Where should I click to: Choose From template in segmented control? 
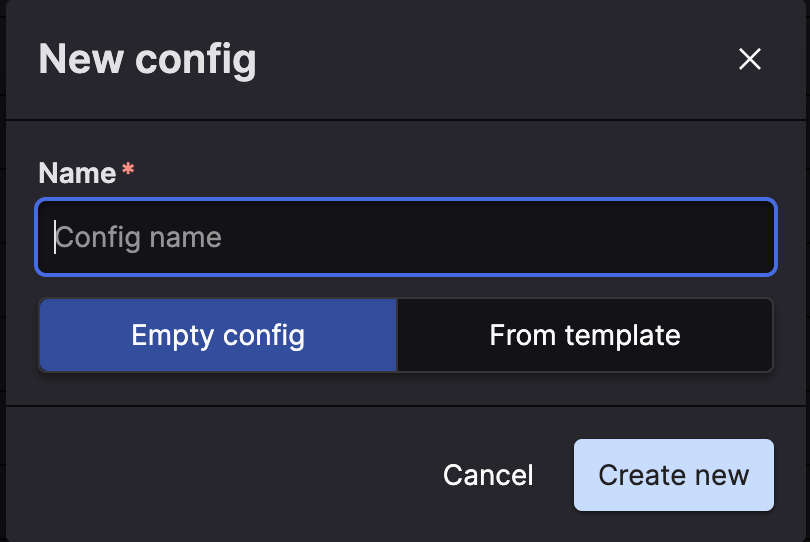[585, 335]
